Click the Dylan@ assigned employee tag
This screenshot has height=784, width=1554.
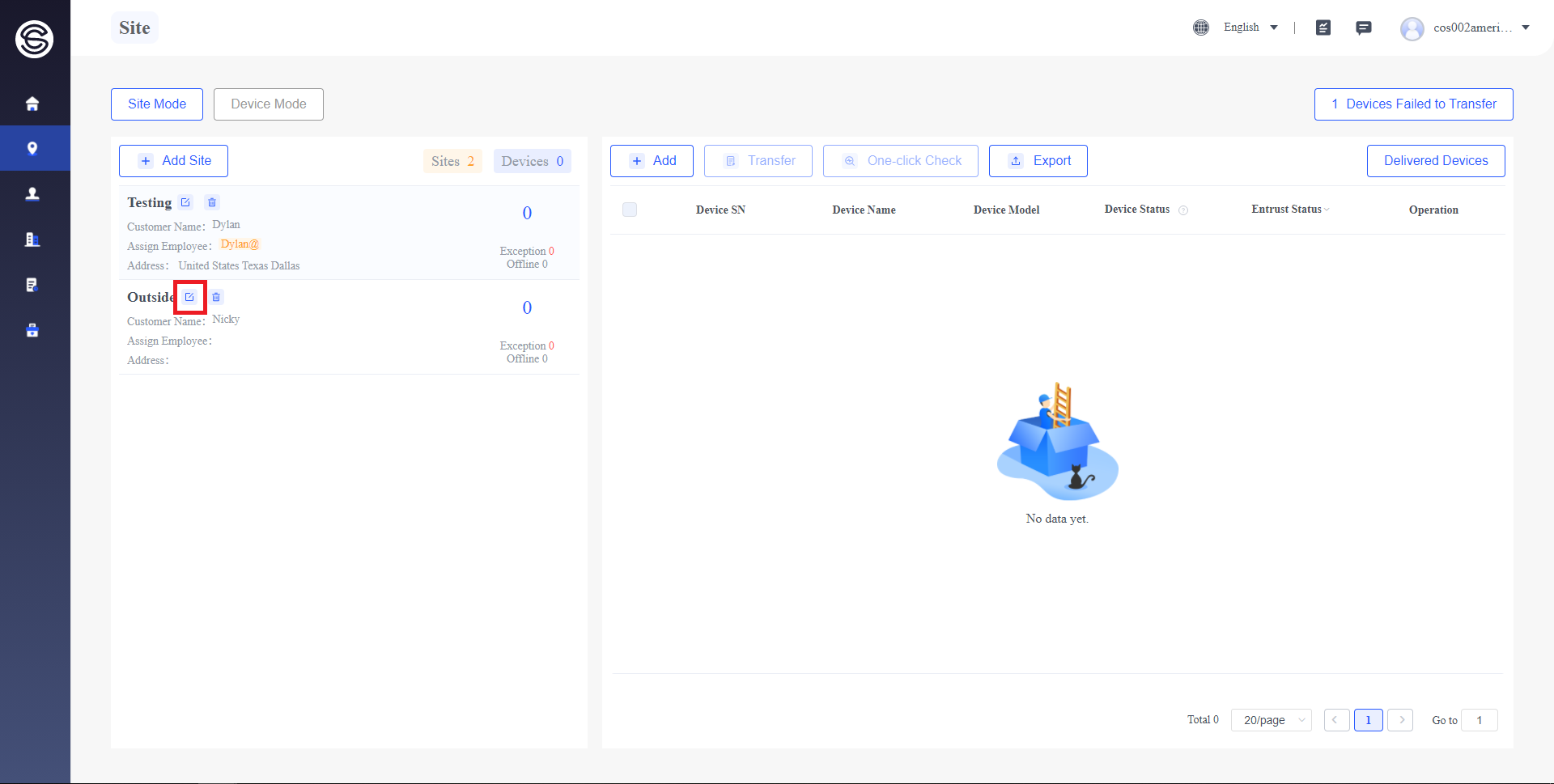pyautogui.click(x=240, y=244)
